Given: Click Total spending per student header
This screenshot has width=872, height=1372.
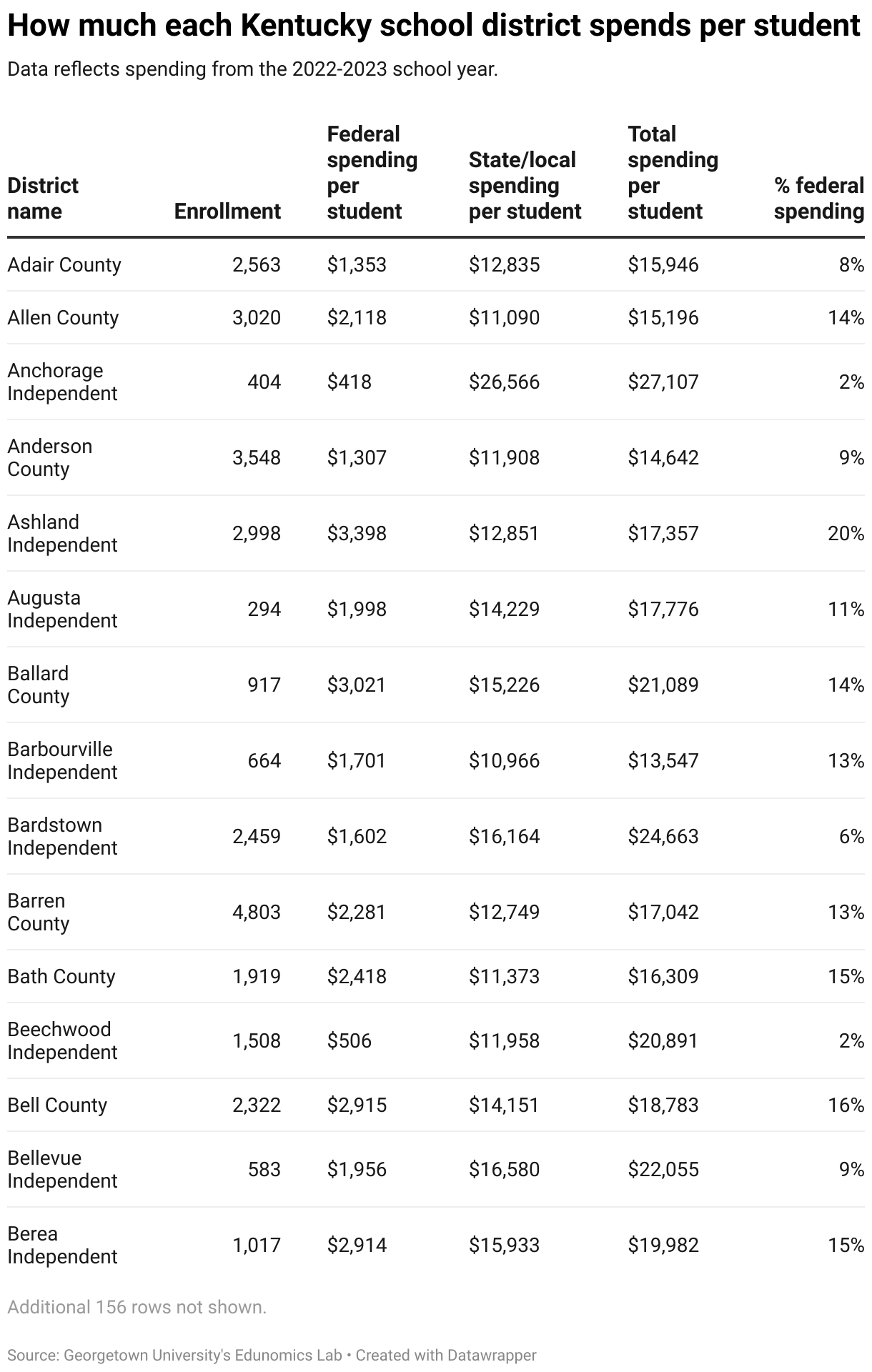Looking at the screenshot, I should (x=673, y=173).
